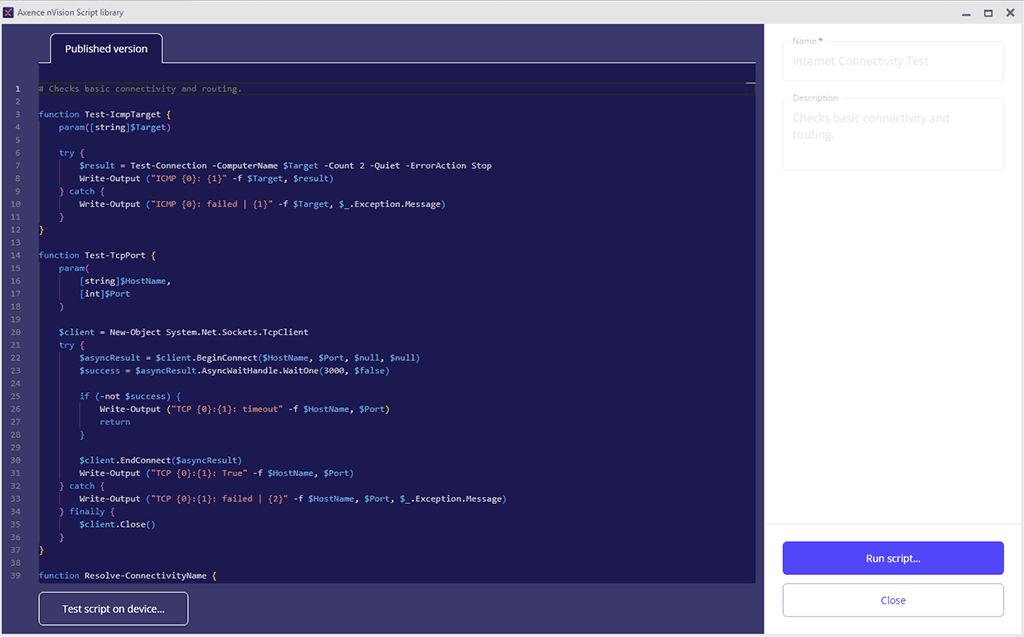Click the Name field showing Internet Connectivity Test
The width and height of the screenshot is (1024, 637).
coord(893,61)
